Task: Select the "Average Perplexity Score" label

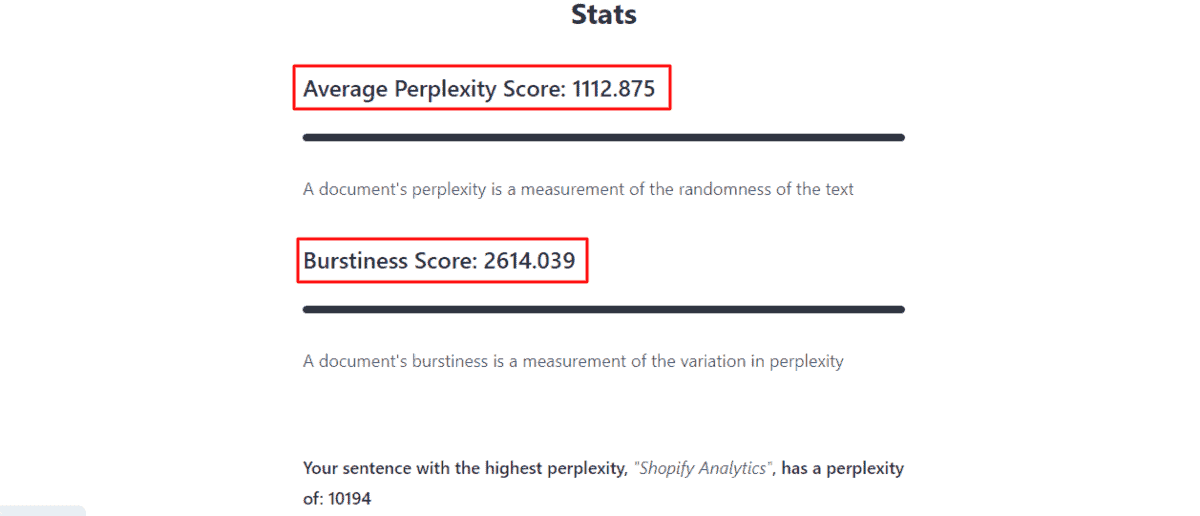Action: pos(434,89)
